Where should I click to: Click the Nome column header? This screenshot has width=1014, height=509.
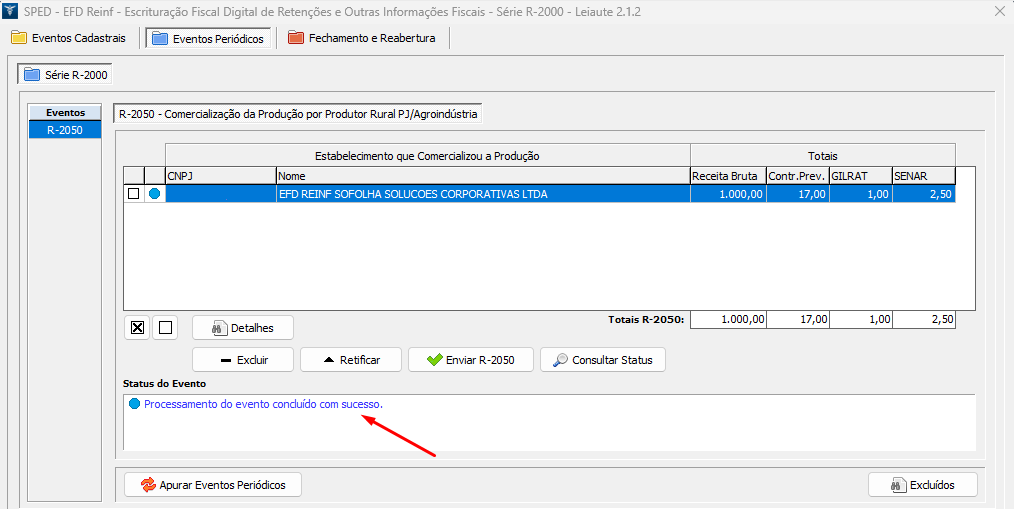(482, 176)
